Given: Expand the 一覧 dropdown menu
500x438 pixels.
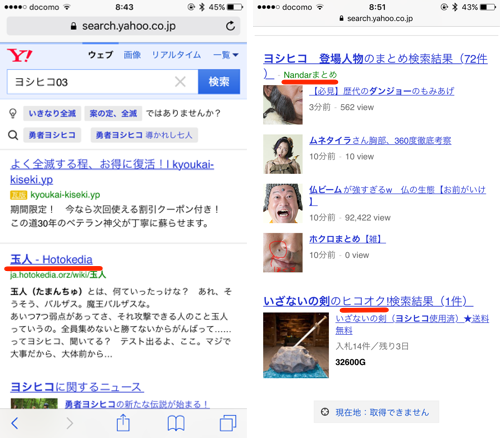Looking at the screenshot, I should click(x=226, y=55).
